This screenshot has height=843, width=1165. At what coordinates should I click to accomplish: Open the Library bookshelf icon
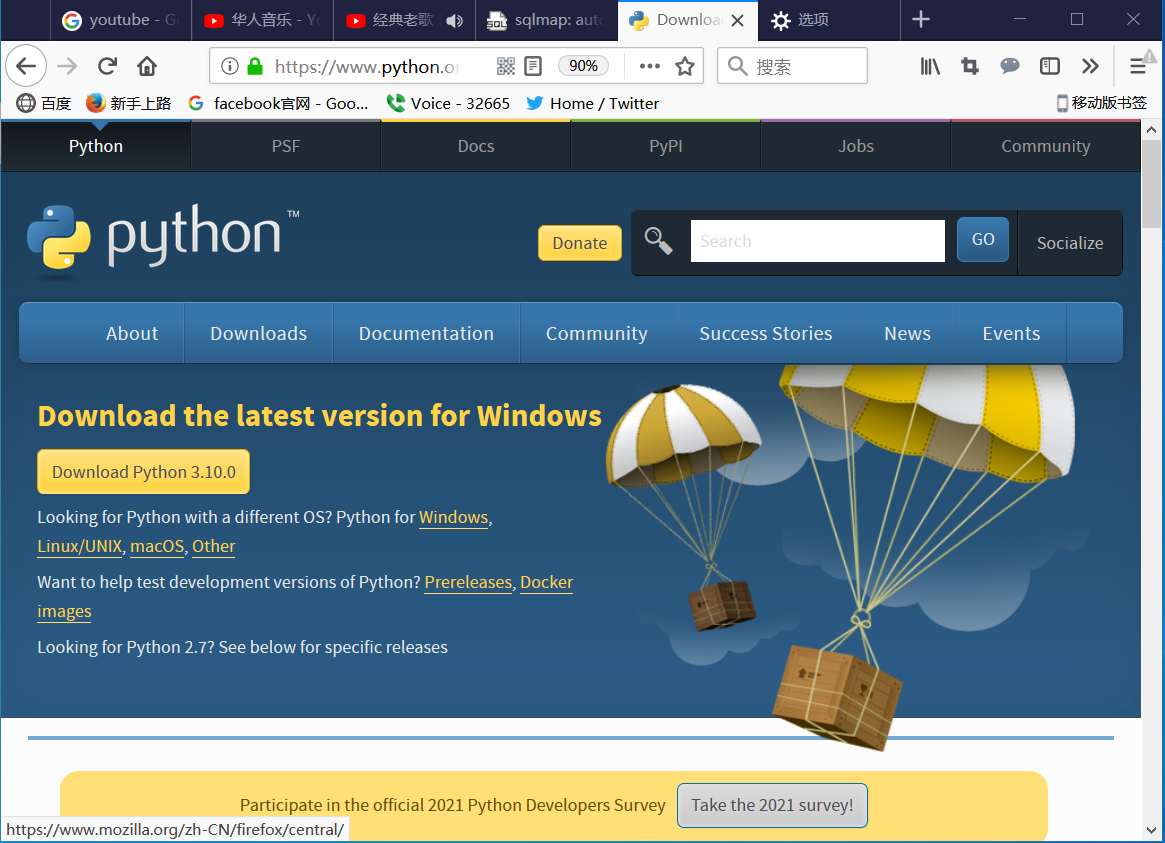click(x=929, y=67)
